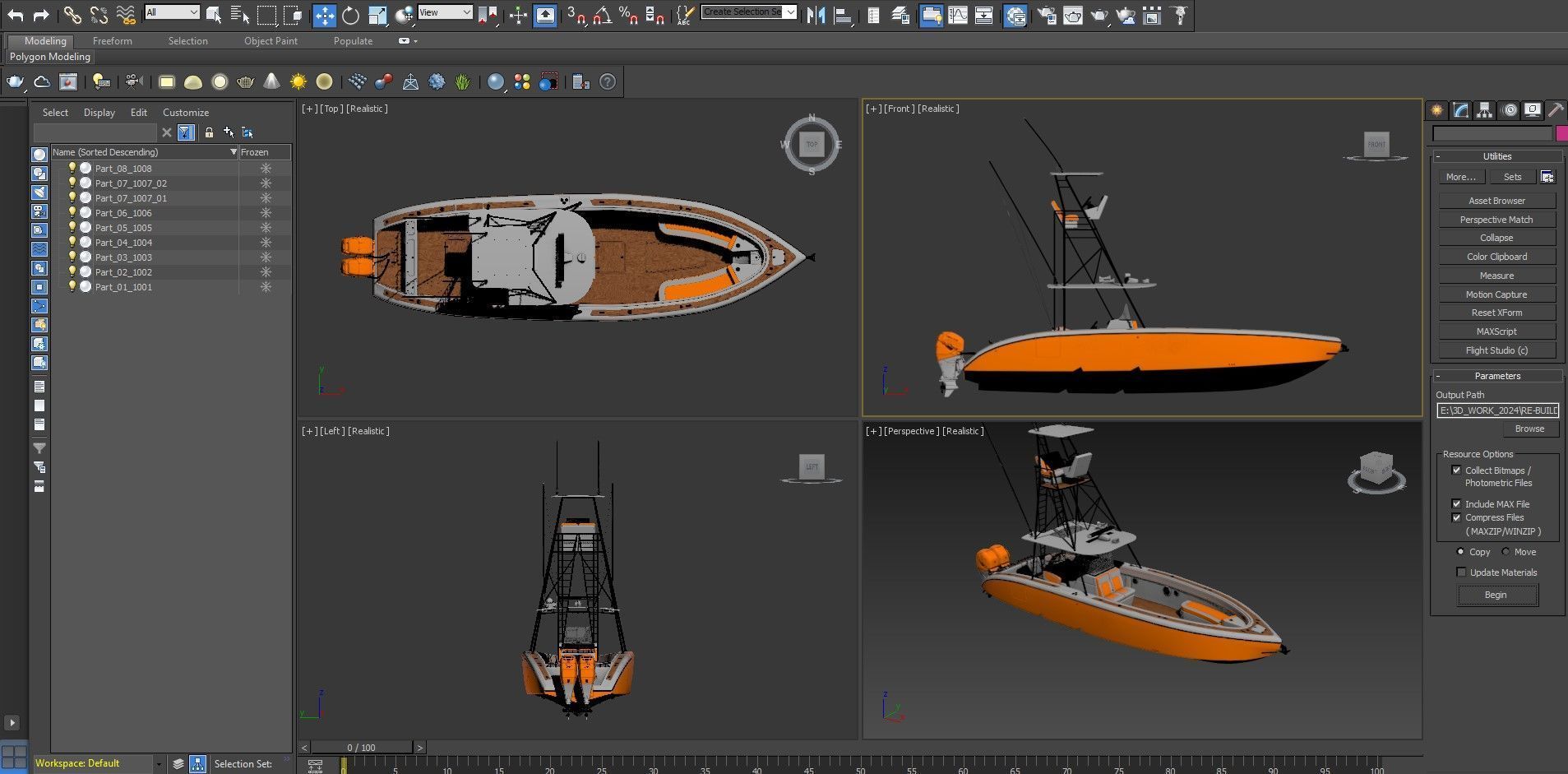1568x774 pixels.
Task: Click the Rendered Frame Window icon
Action: pyautogui.click(x=1072, y=15)
